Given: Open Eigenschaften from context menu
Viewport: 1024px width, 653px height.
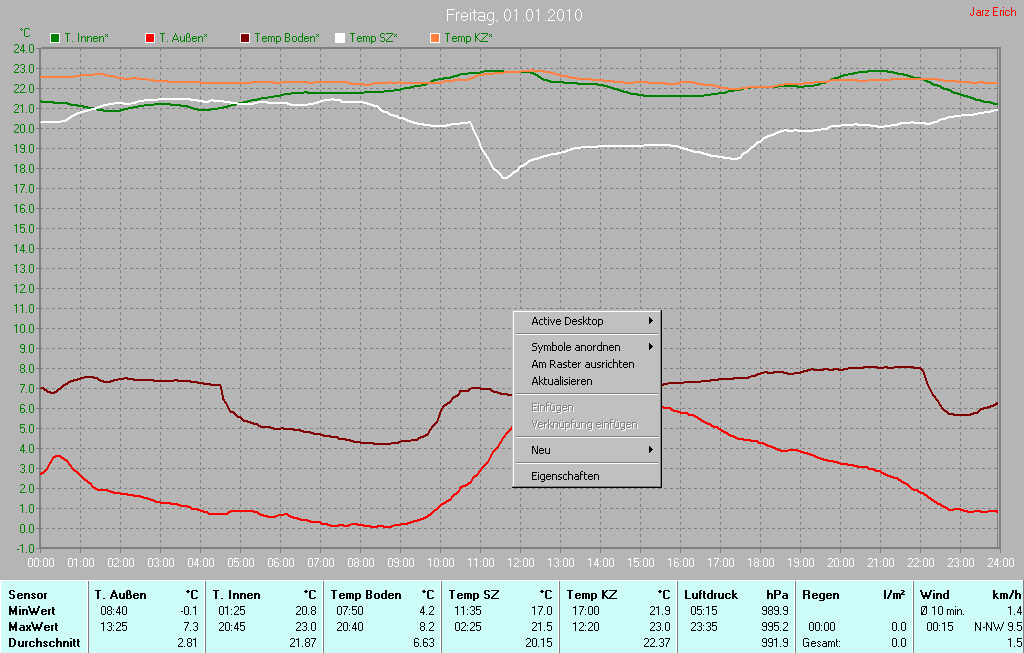Looking at the screenshot, I should (x=565, y=476).
